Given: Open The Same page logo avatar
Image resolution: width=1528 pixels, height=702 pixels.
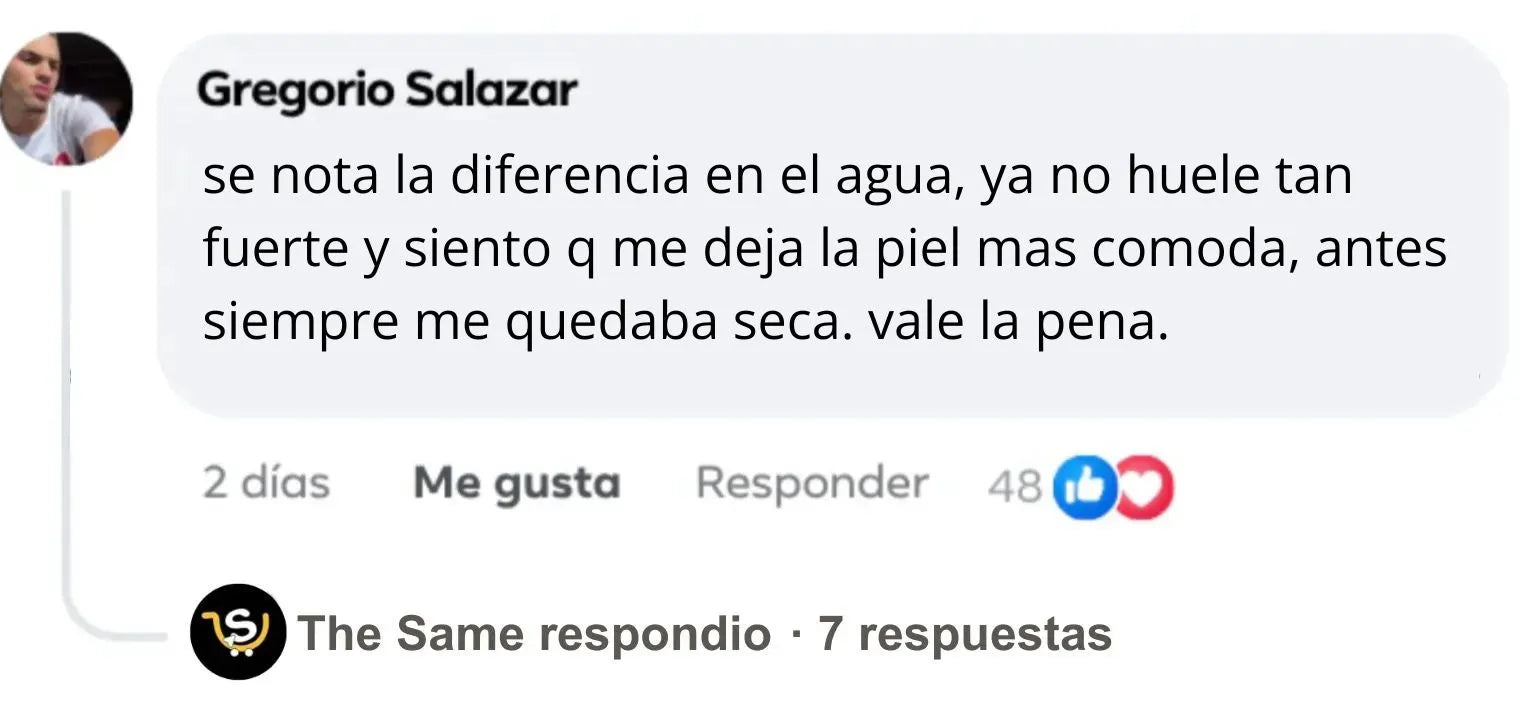Looking at the screenshot, I should (238, 632).
